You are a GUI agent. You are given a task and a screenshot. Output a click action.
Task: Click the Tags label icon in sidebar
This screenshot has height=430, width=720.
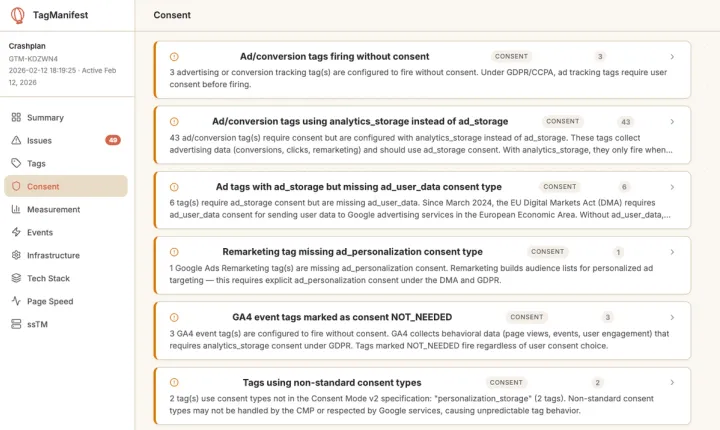(16, 163)
